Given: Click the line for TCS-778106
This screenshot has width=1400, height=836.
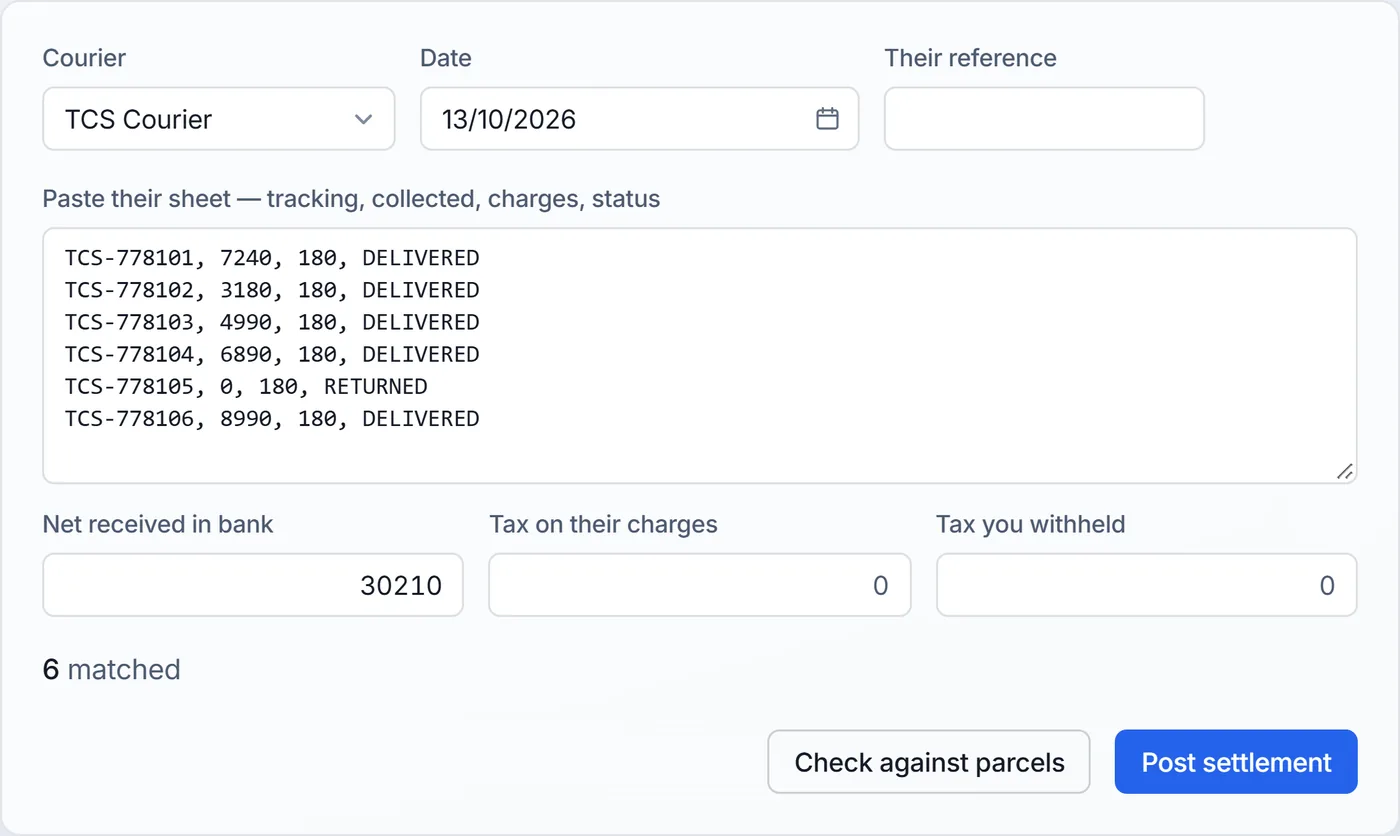Looking at the screenshot, I should pos(272,418).
